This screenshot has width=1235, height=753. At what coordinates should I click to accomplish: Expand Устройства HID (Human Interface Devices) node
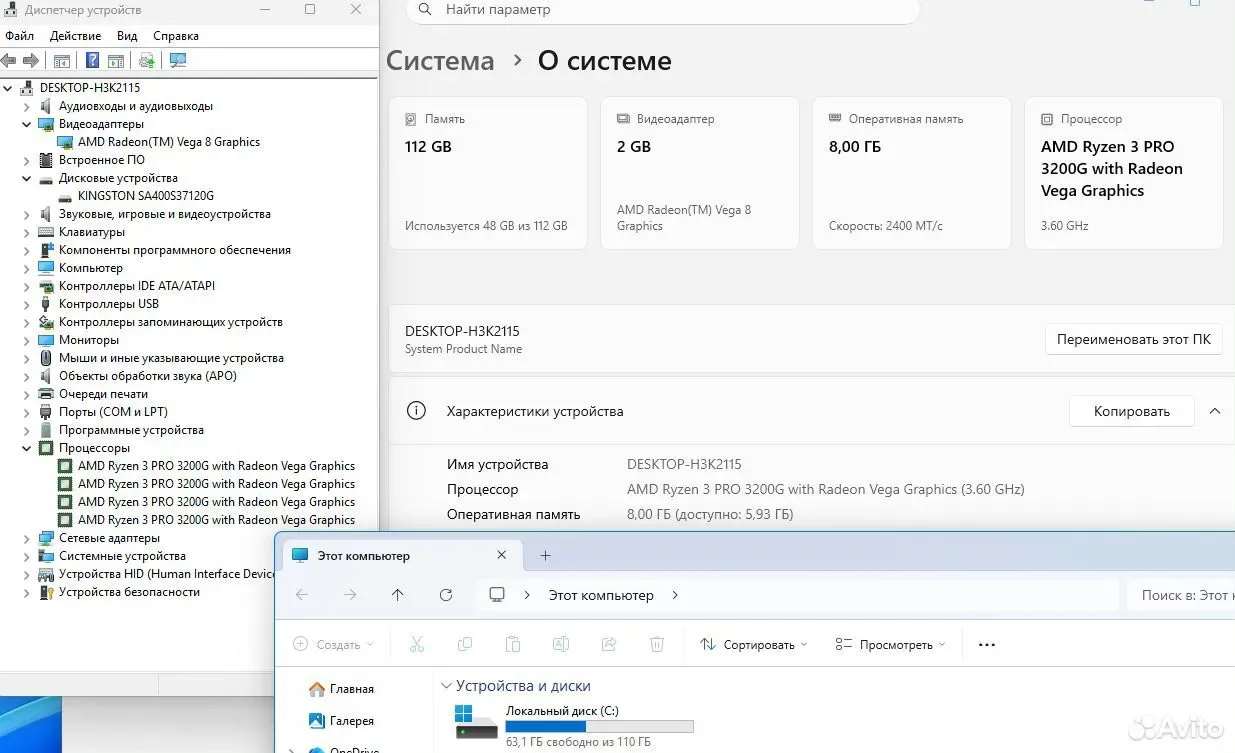pyautogui.click(x=27, y=574)
